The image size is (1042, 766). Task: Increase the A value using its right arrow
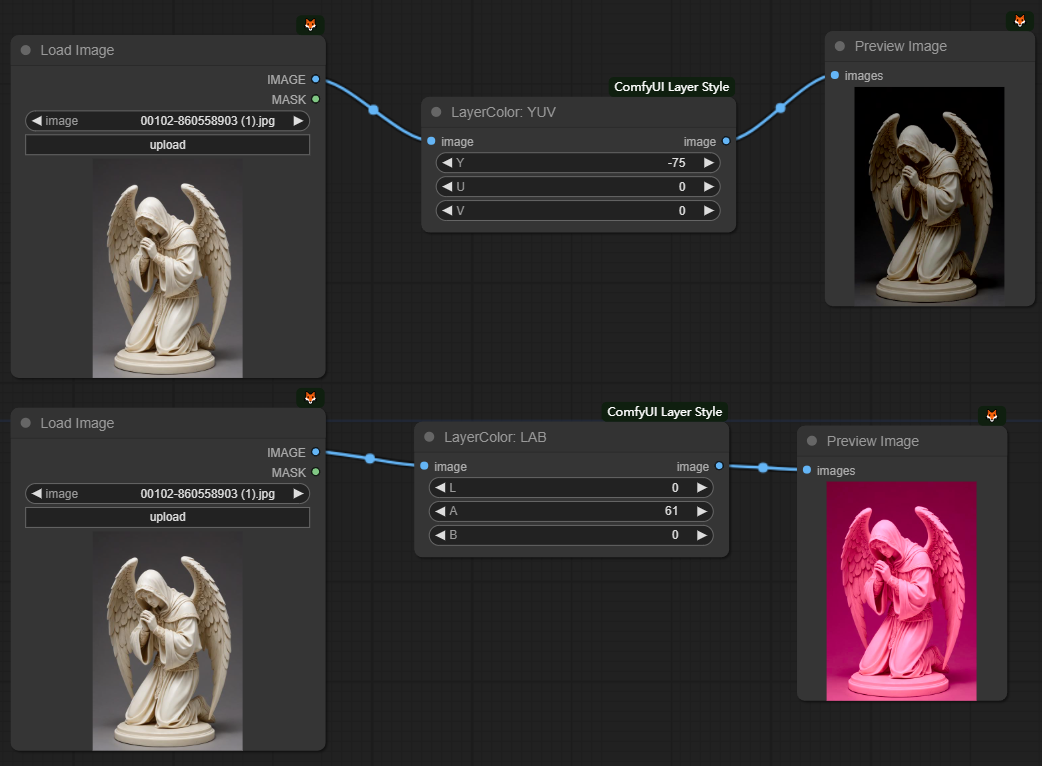[702, 511]
